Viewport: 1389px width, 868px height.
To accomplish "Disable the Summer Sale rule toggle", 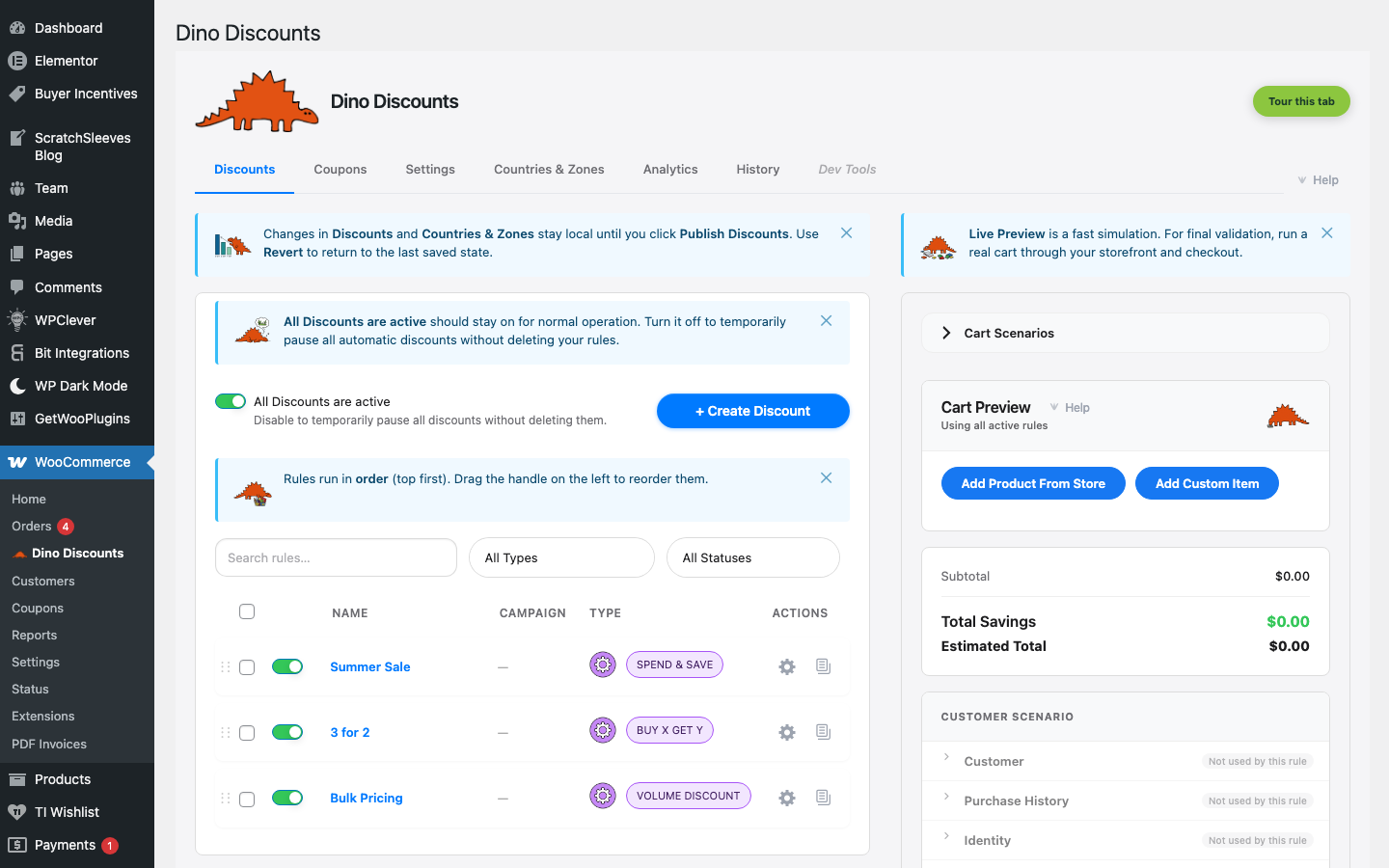I will pyautogui.click(x=287, y=666).
